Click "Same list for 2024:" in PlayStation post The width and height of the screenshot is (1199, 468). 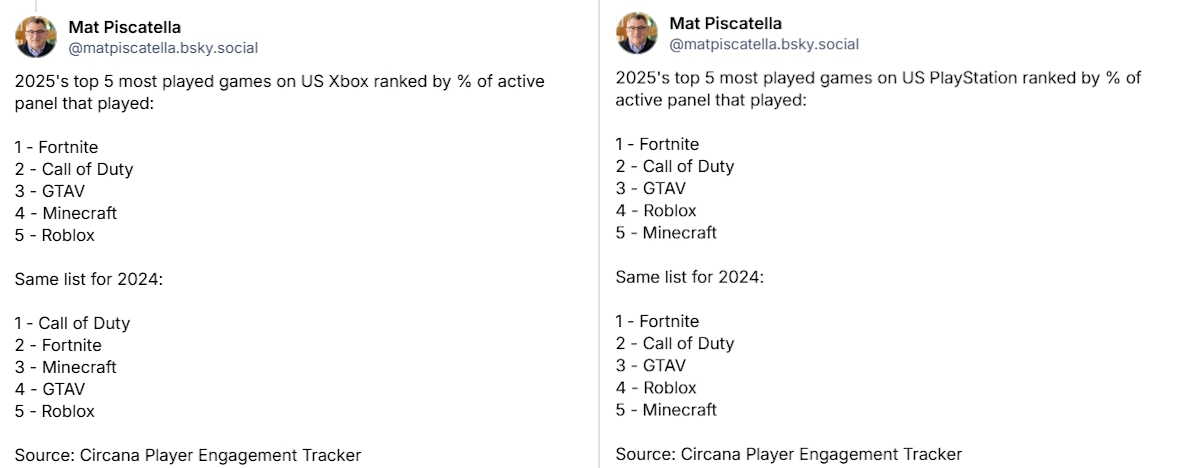coord(689,276)
